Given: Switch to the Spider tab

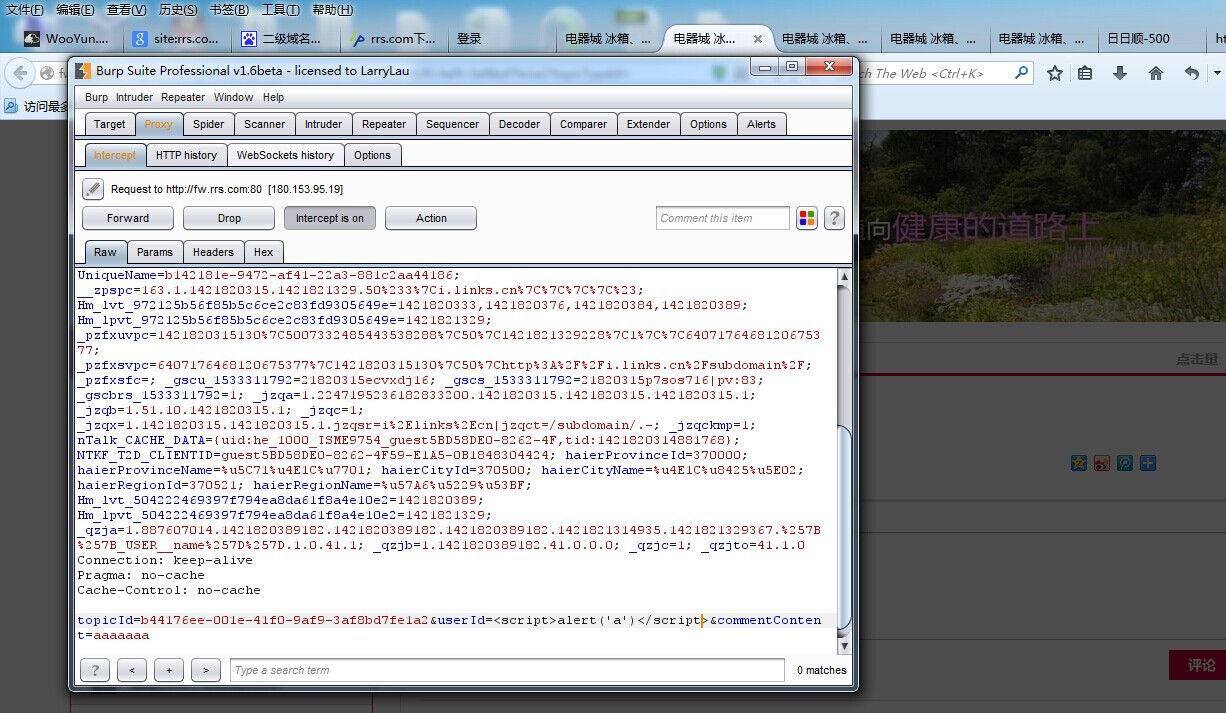Looking at the screenshot, I should point(209,124).
